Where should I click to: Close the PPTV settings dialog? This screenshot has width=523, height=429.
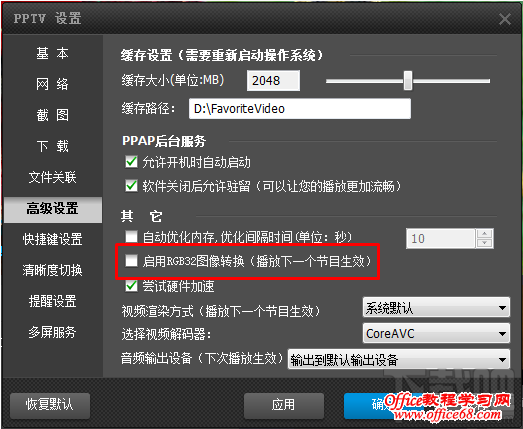(505, 19)
